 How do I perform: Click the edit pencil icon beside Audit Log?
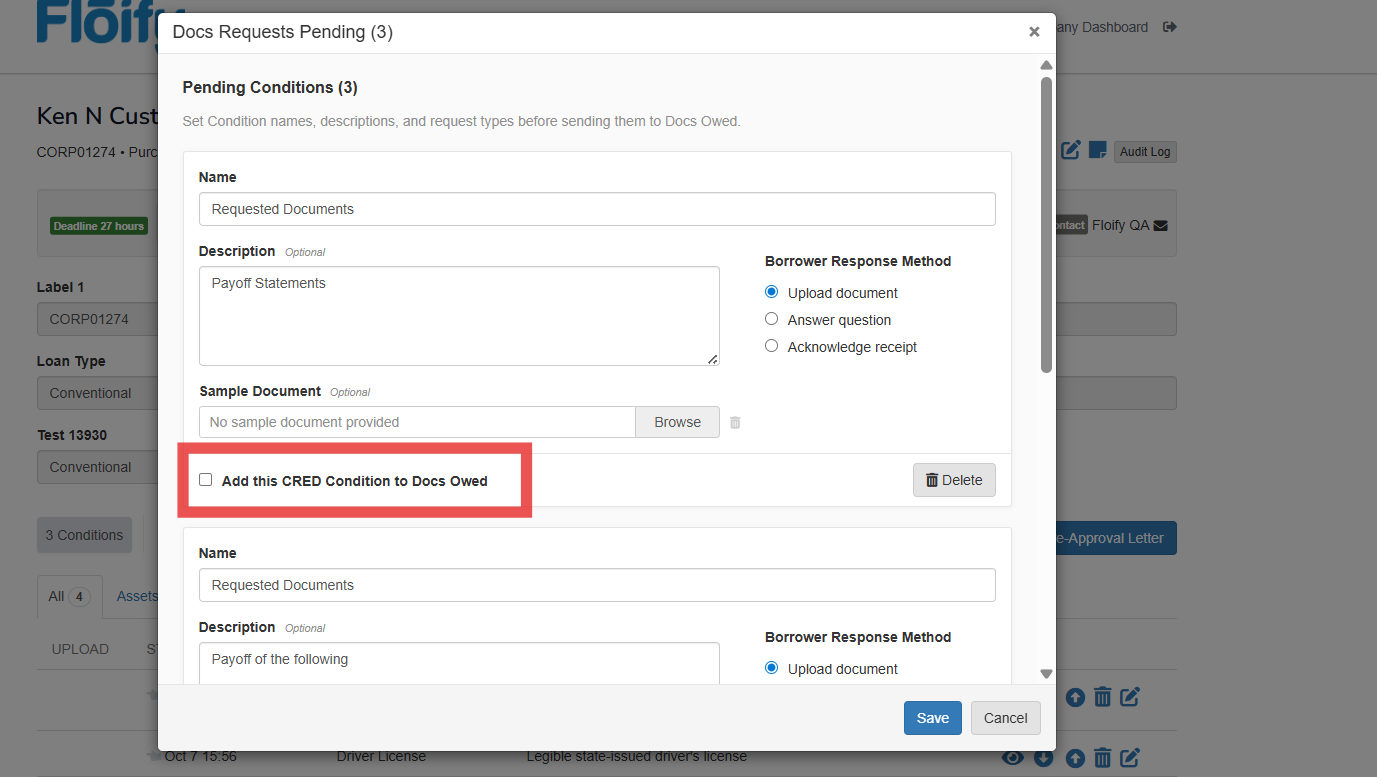tap(1071, 150)
